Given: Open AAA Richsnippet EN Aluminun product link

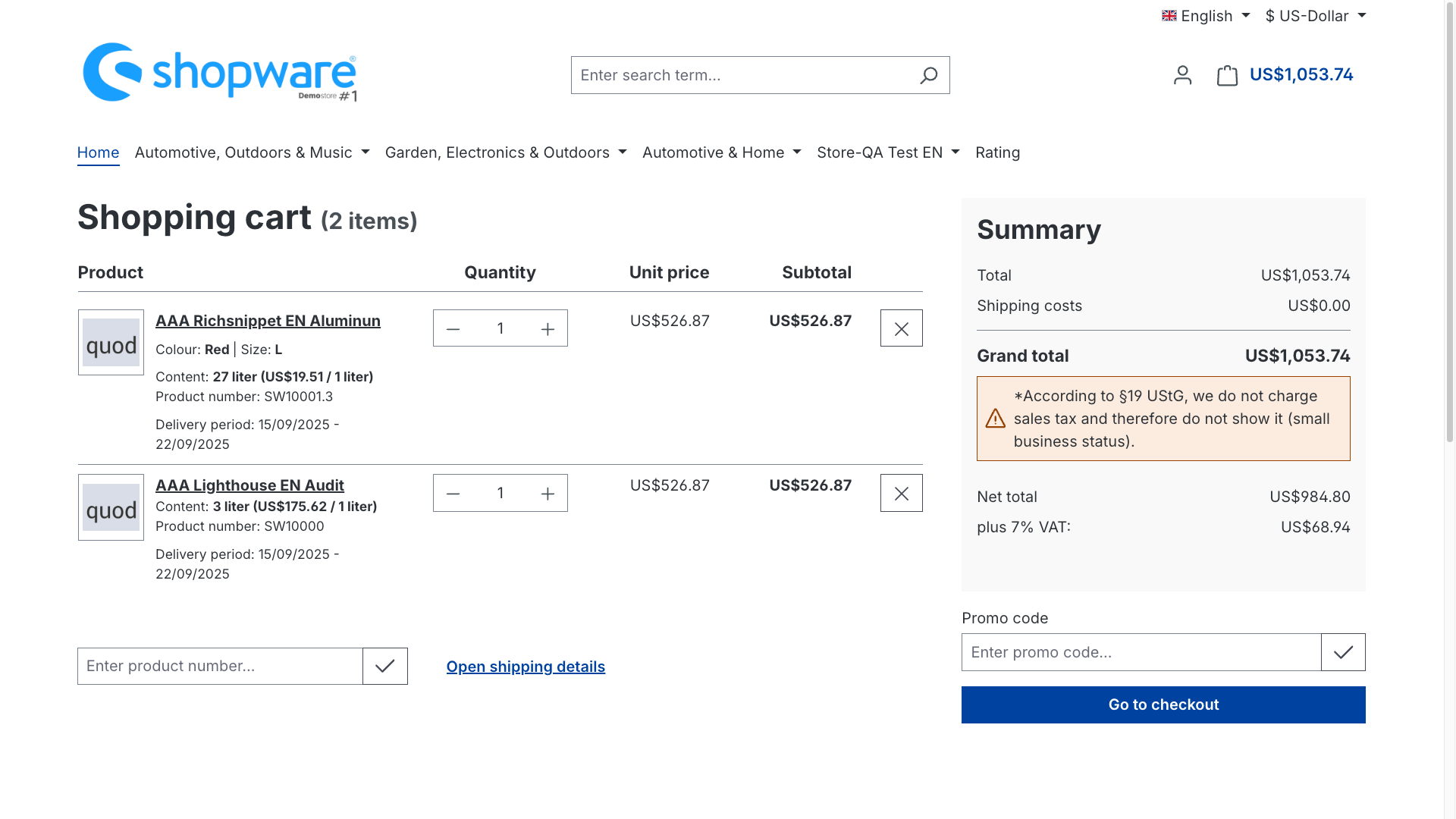Looking at the screenshot, I should click(268, 321).
